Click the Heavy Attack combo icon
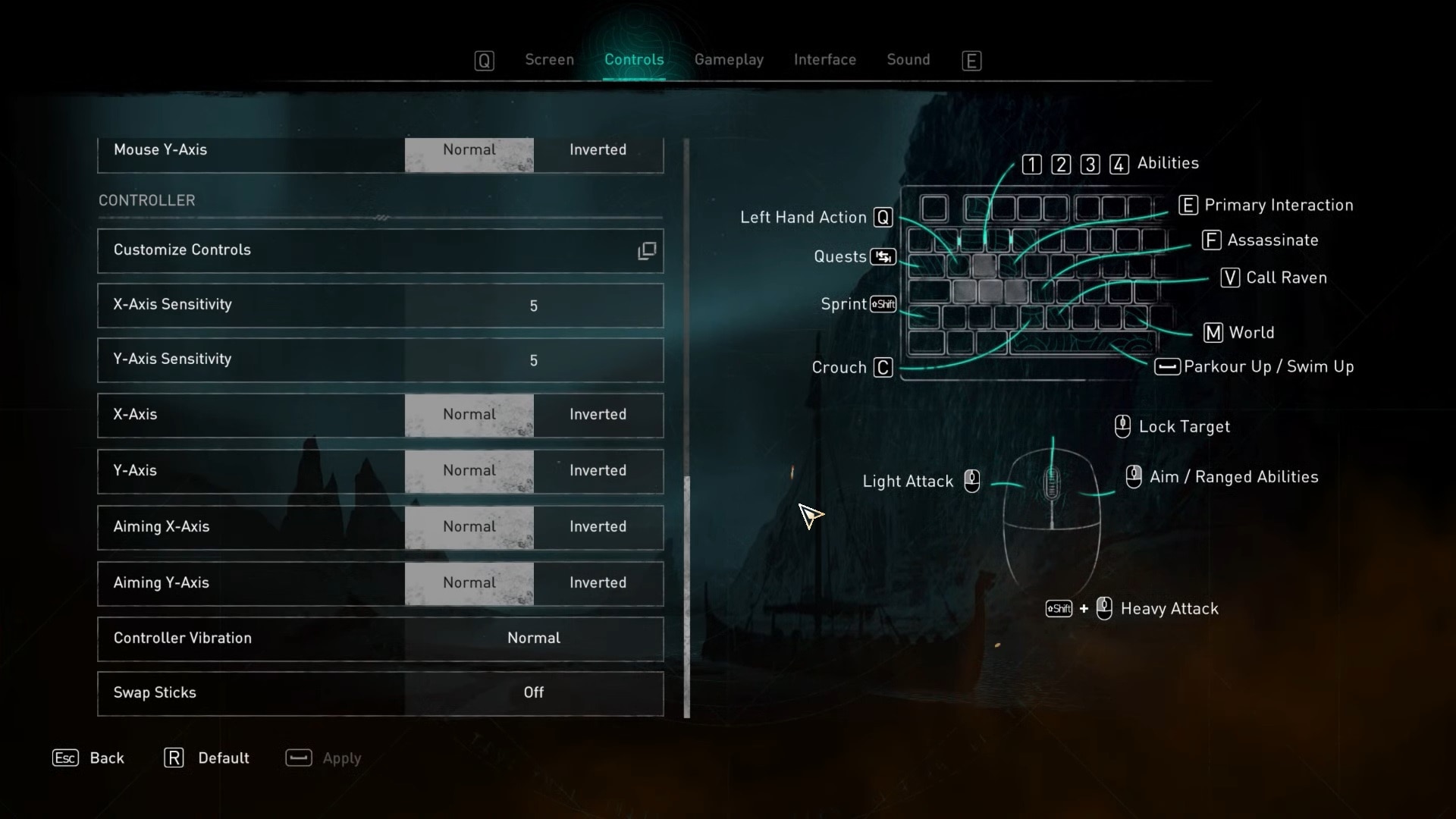Image resolution: width=1456 pixels, height=819 pixels. pyautogui.click(x=1080, y=608)
